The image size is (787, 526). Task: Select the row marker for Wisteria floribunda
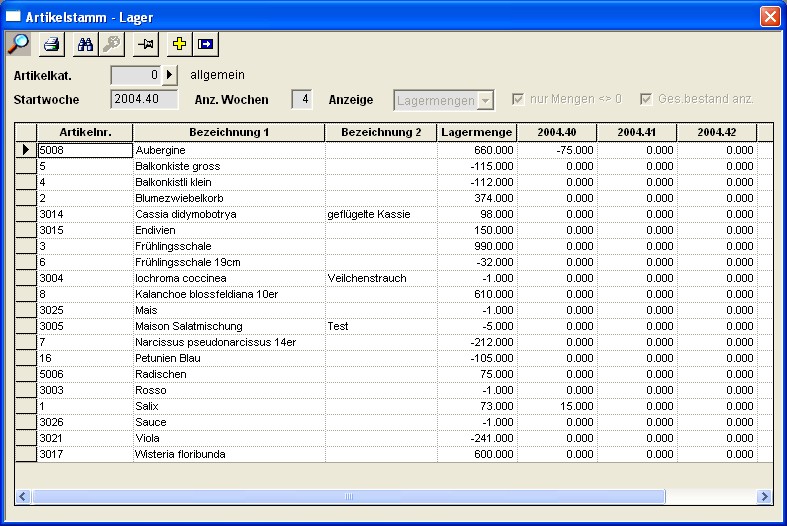(x=26, y=454)
